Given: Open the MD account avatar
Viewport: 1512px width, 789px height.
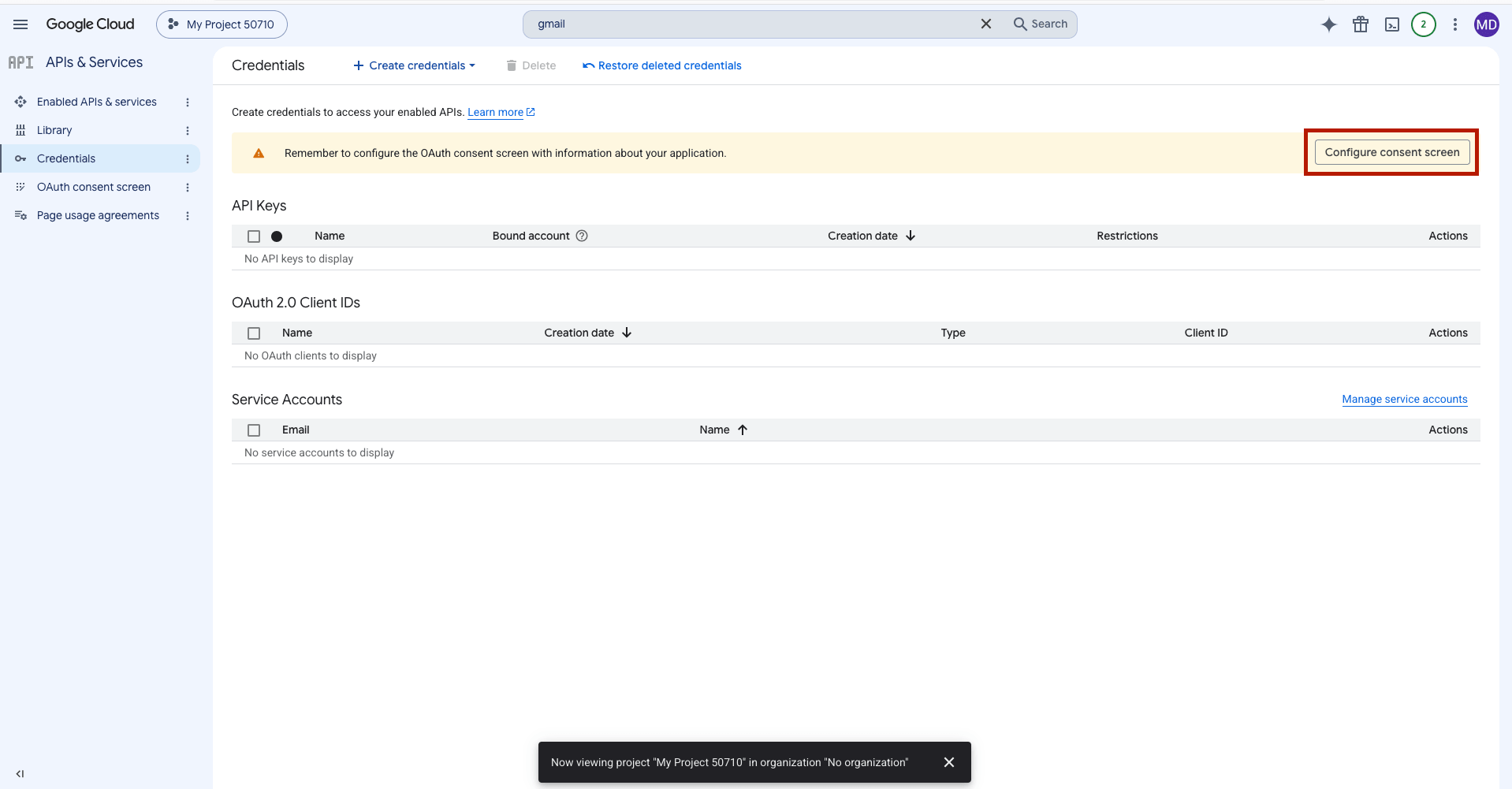Looking at the screenshot, I should point(1487,24).
